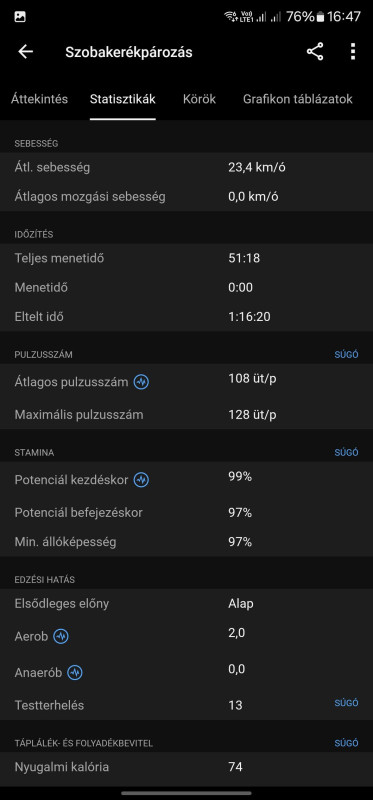The height and width of the screenshot is (800, 373).
Task: Open SÚGÓ help for Pulzusszám
Action: 346,355
